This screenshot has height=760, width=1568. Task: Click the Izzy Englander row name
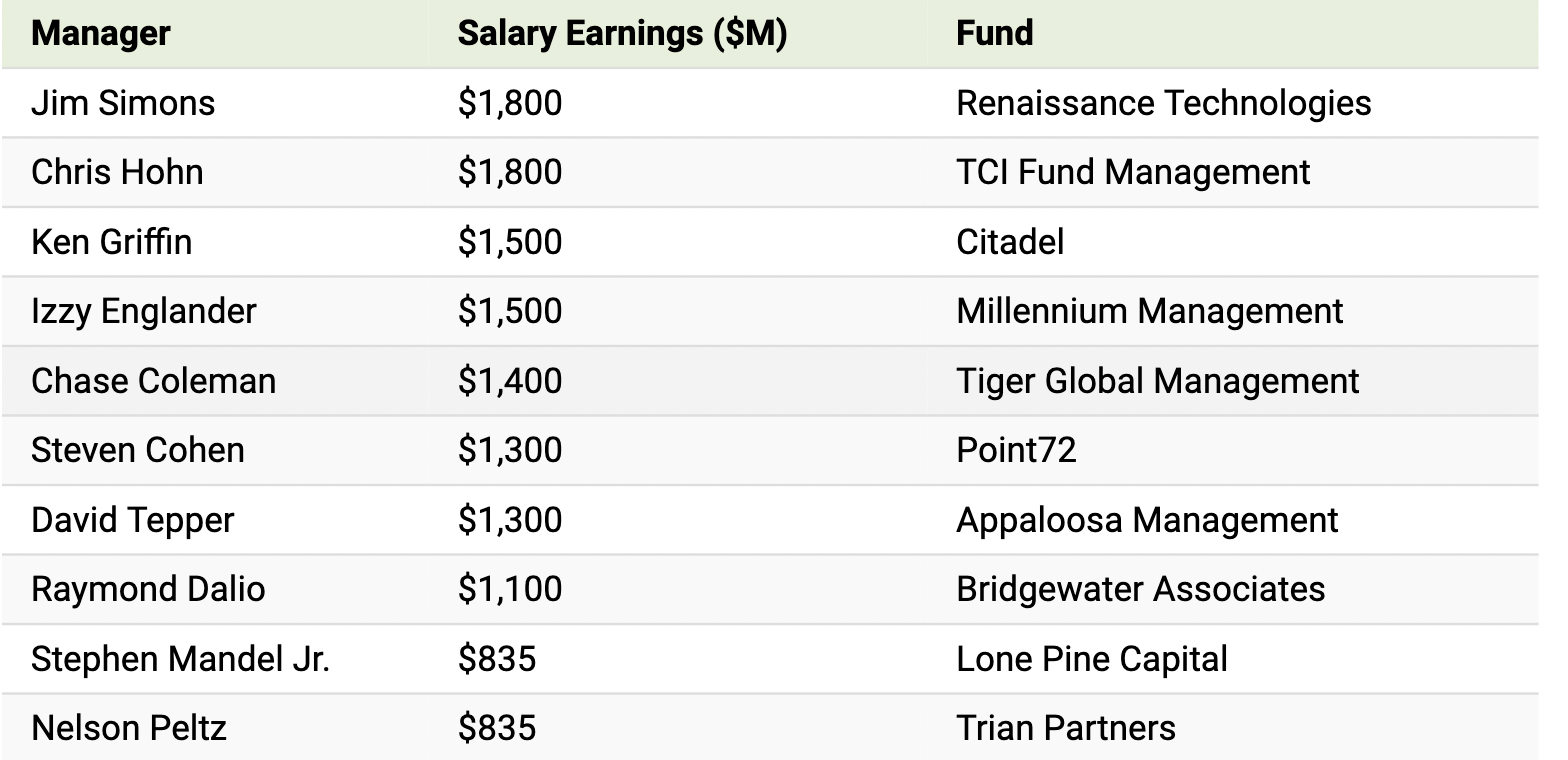pyautogui.click(x=143, y=311)
